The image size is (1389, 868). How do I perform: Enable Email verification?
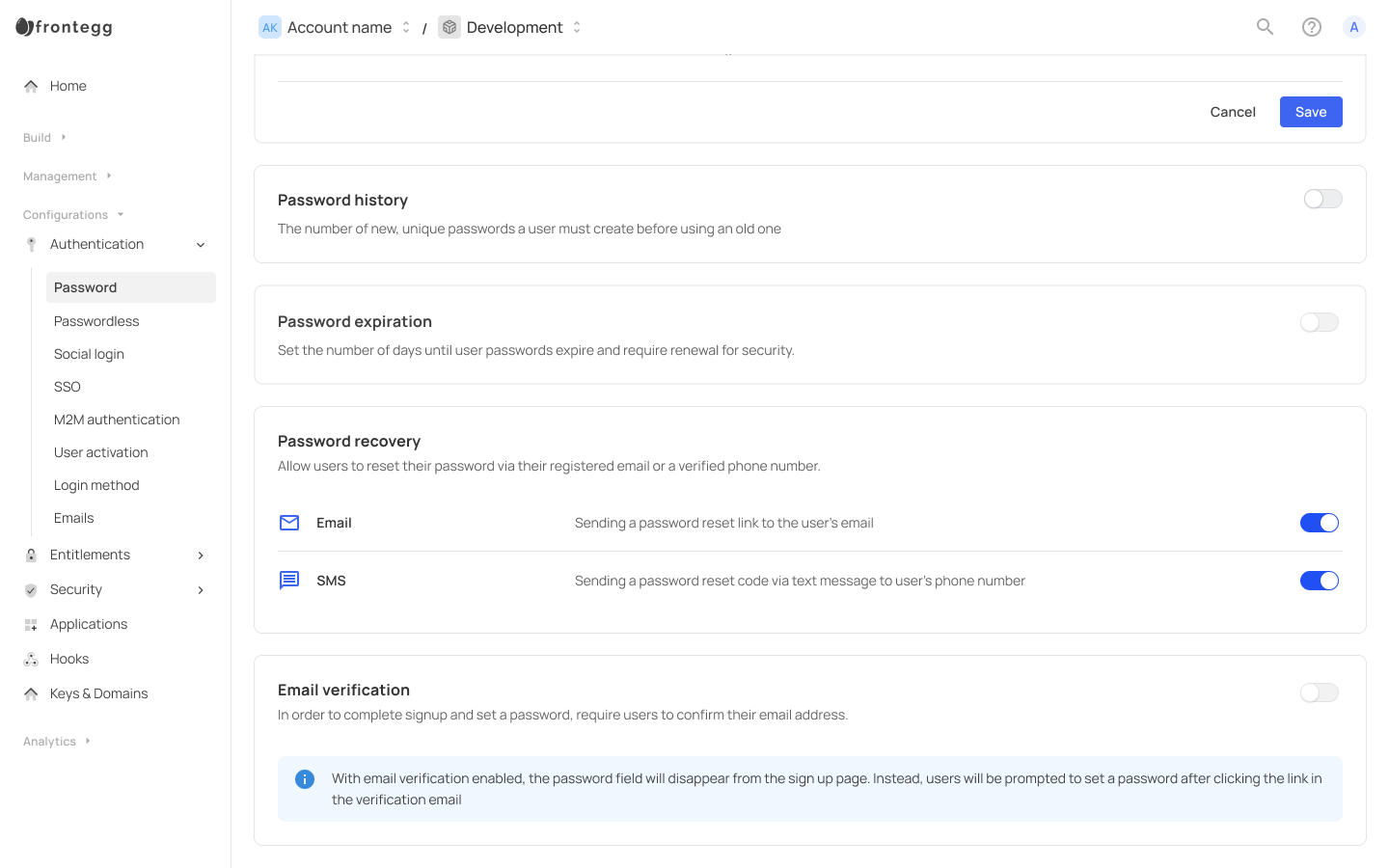1319,692
